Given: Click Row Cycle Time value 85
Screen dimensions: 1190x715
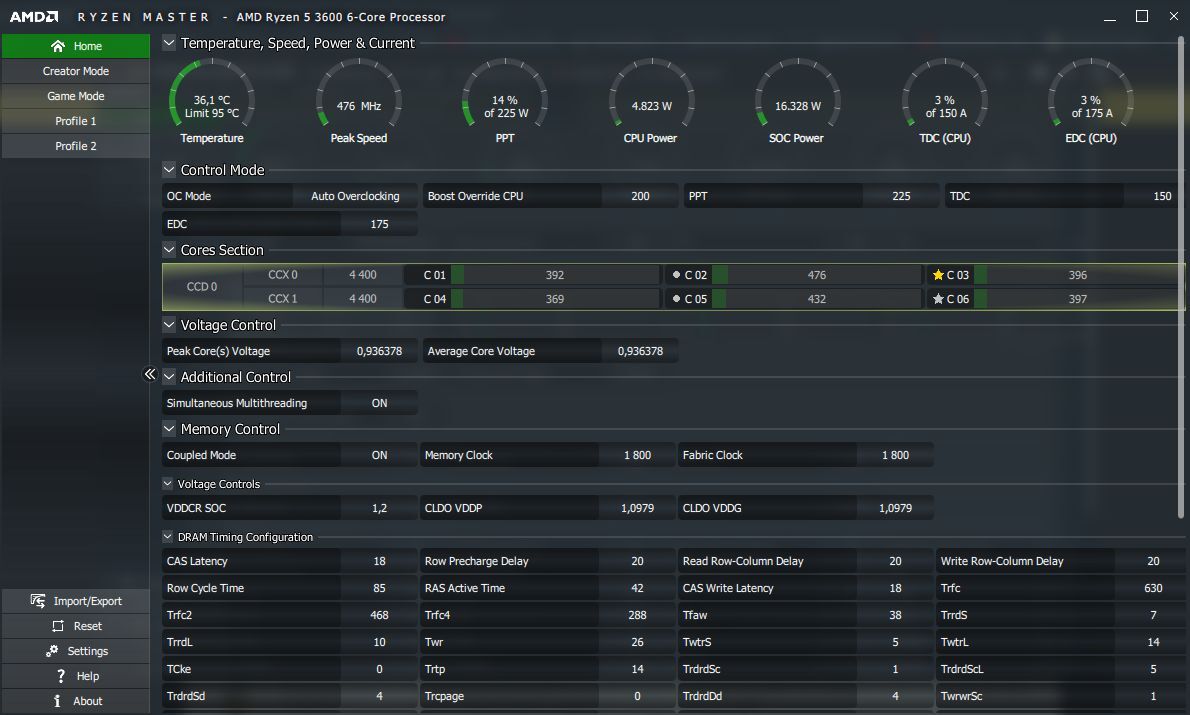Looking at the screenshot, I should point(379,588).
